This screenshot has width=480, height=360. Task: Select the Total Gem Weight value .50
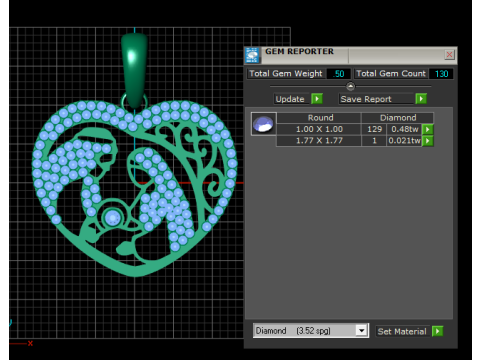[339, 74]
